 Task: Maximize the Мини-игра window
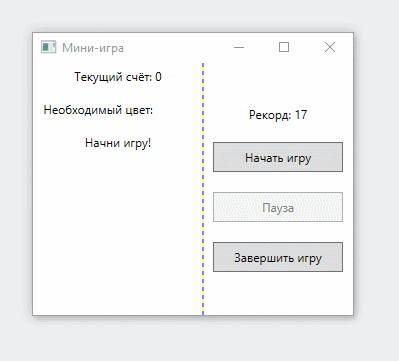pyautogui.click(x=284, y=47)
